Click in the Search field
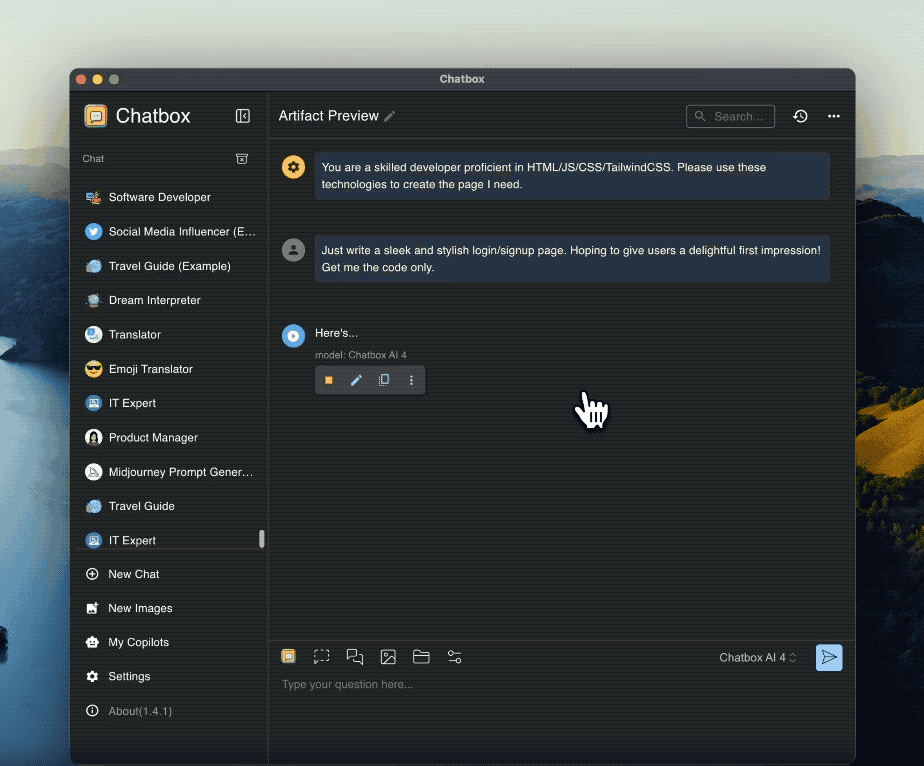Viewport: 924px width, 766px height. [730, 116]
